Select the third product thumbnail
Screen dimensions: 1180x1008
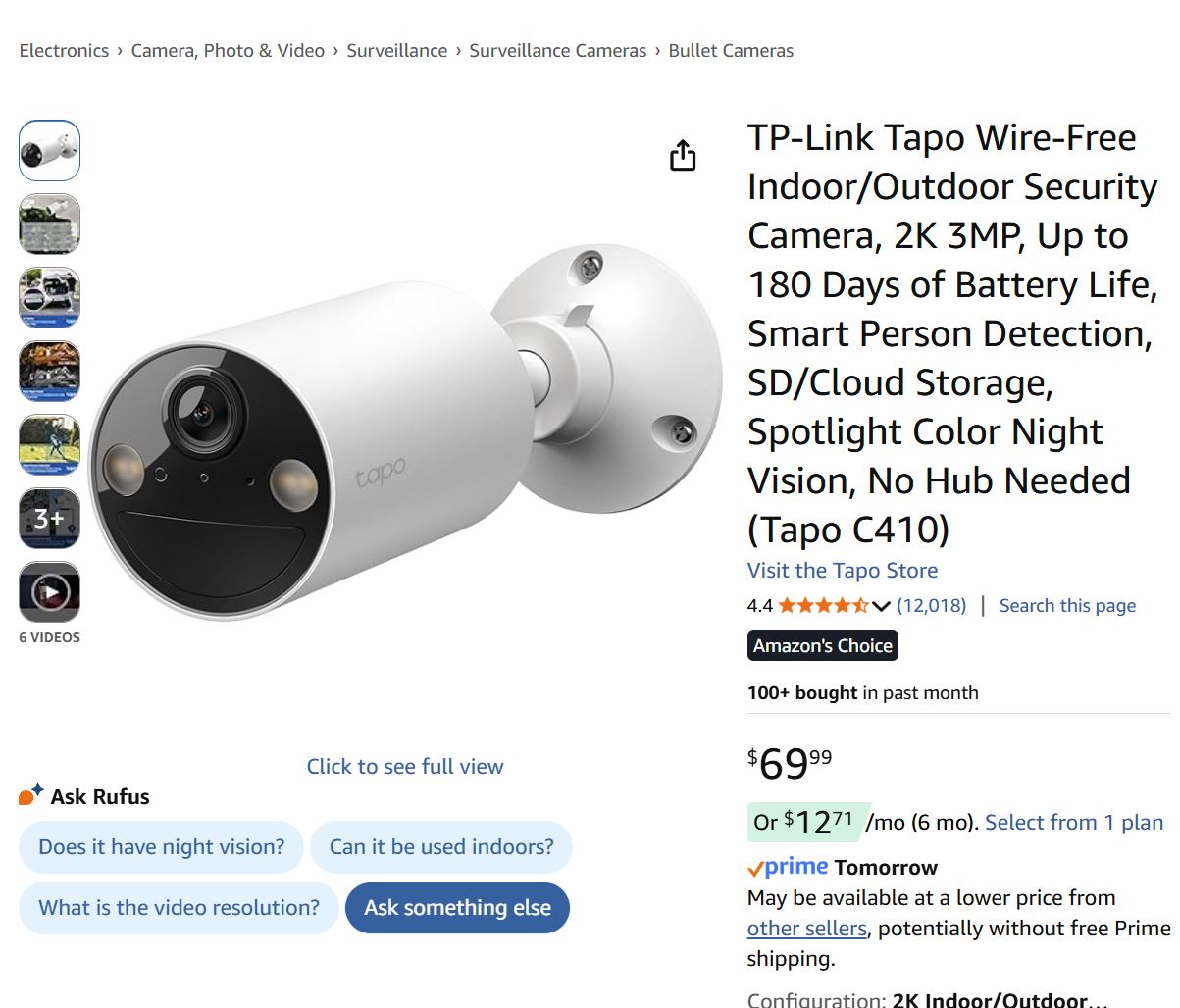click(49, 298)
